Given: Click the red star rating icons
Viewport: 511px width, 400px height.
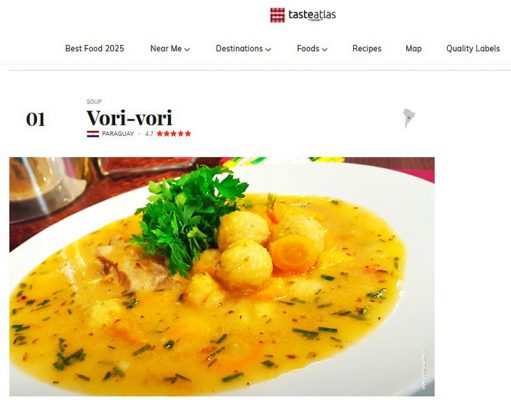Looking at the screenshot, I should click(174, 134).
